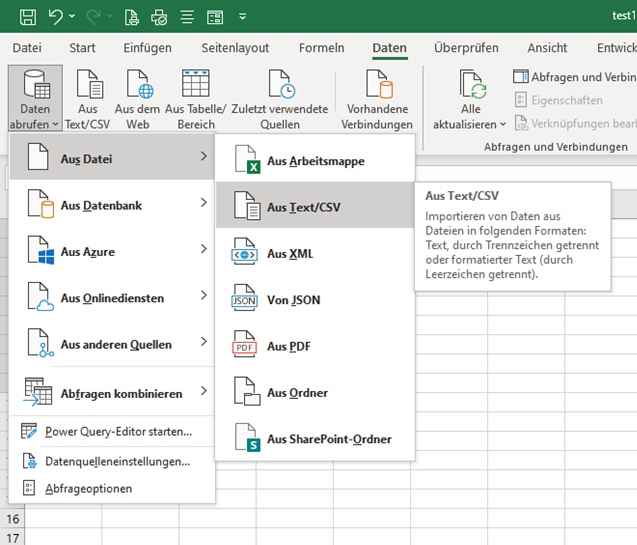Click the chevron beside Aus anderen Quellen
637x545 pixels.
204,342
